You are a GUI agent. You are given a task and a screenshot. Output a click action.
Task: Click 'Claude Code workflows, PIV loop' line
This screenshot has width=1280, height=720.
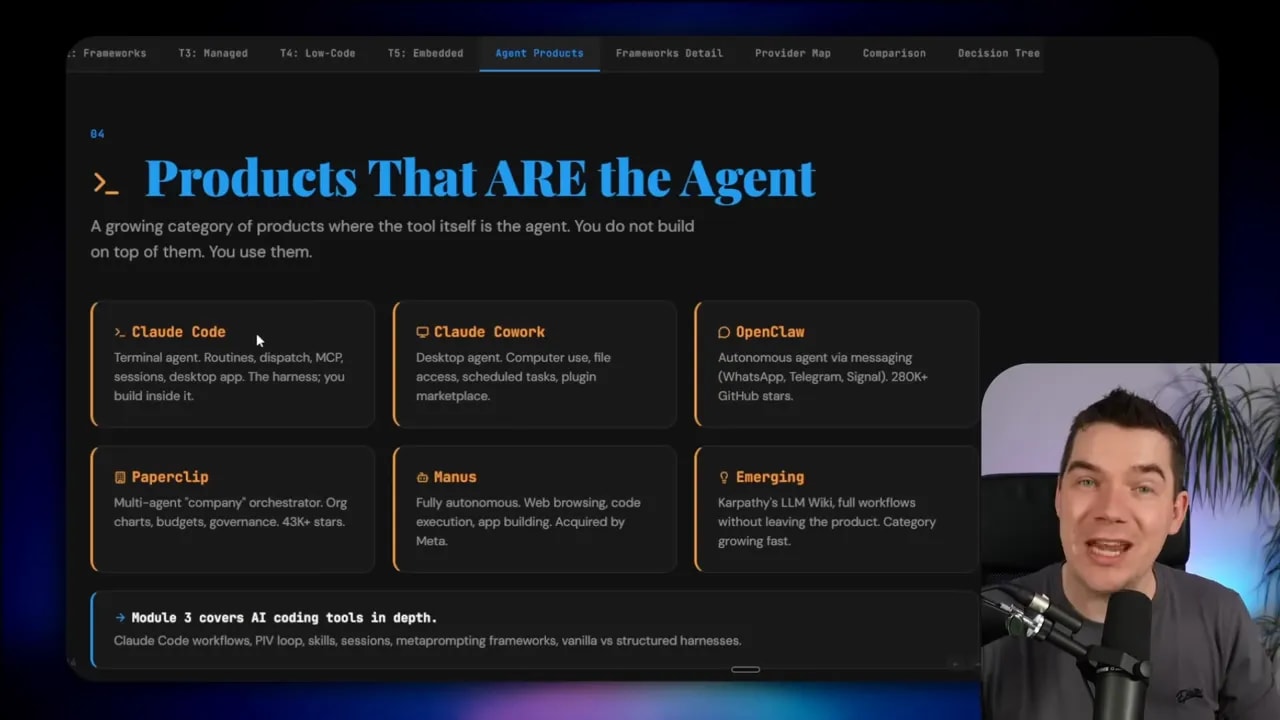pyautogui.click(x=427, y=640)
